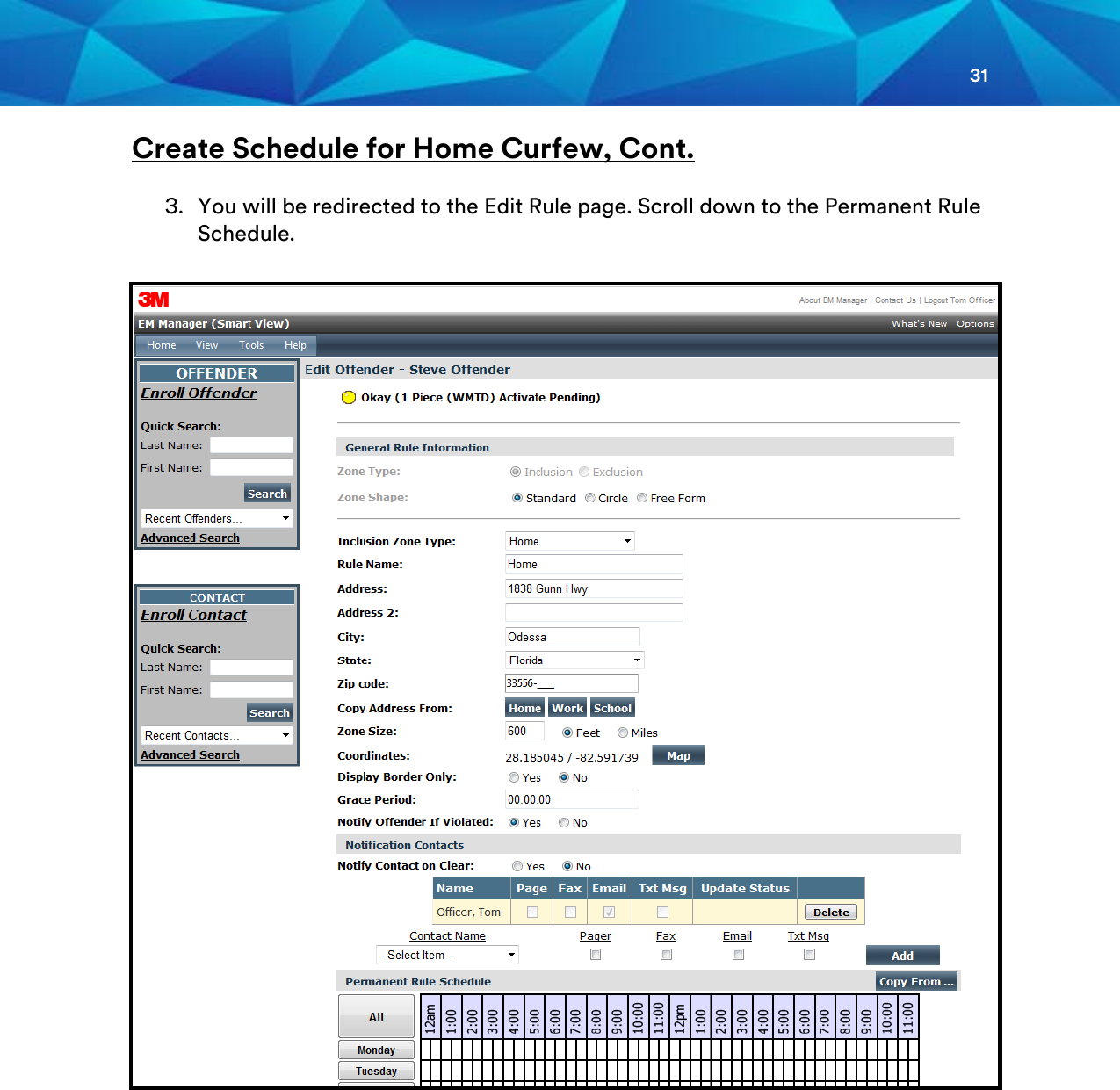Click Contact First Name search field
1120x1090 pixels.
point(251,689)
